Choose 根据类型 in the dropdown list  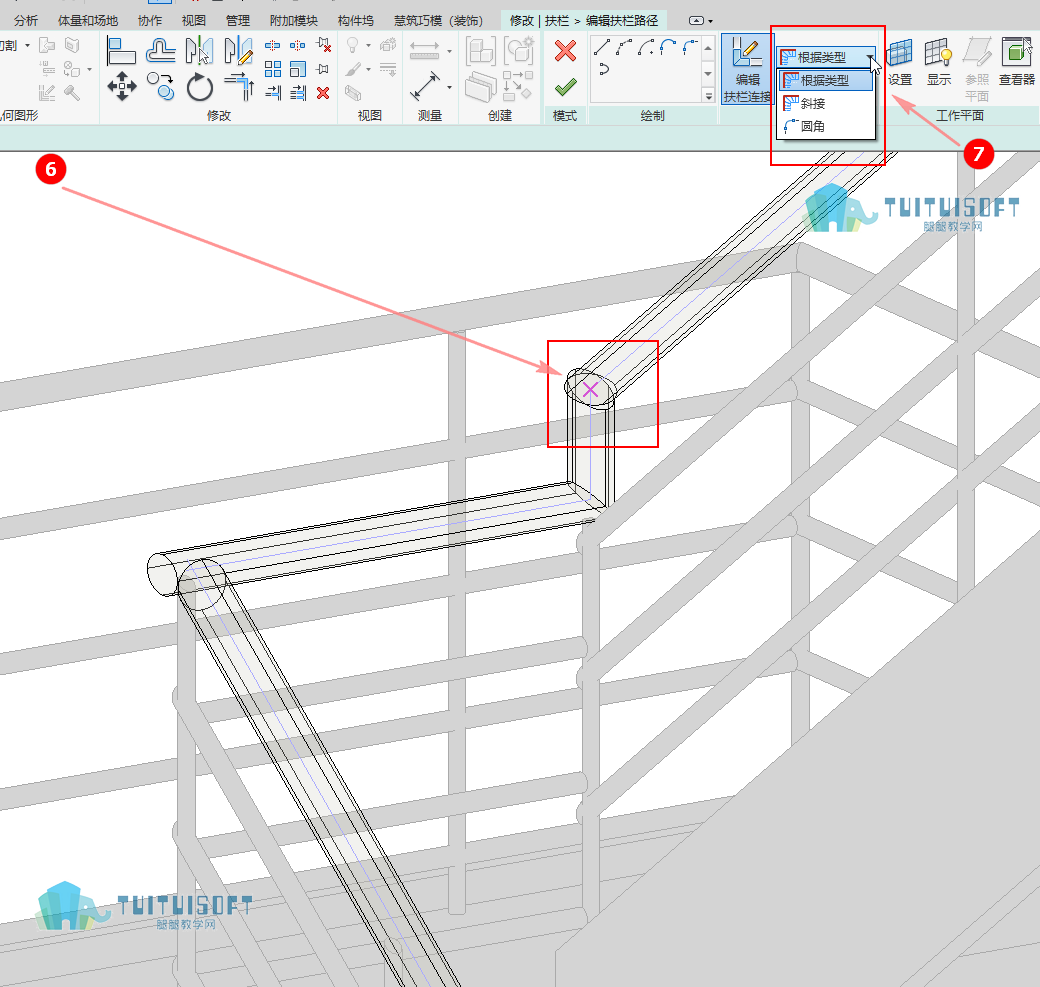[826, 80]
